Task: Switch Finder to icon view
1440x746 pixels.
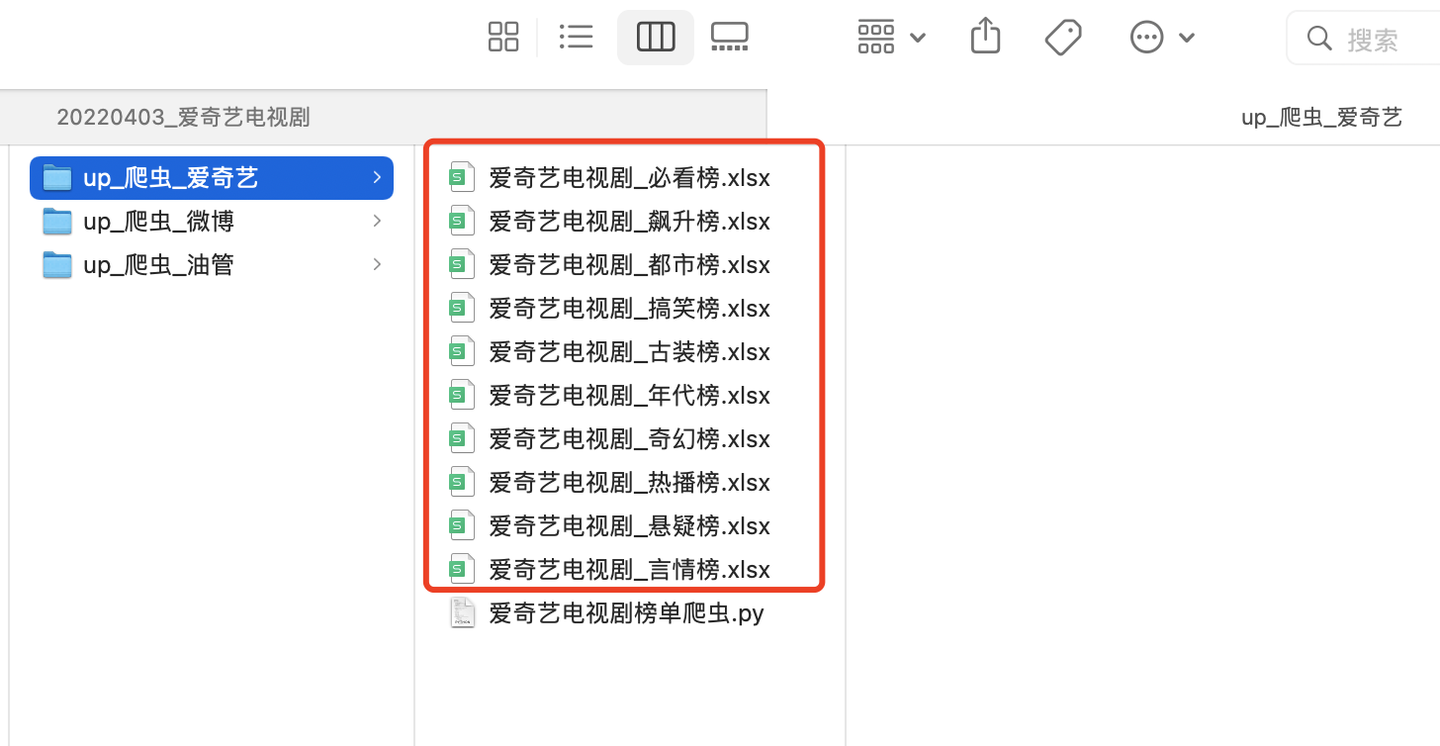Action: coord(503,38)
